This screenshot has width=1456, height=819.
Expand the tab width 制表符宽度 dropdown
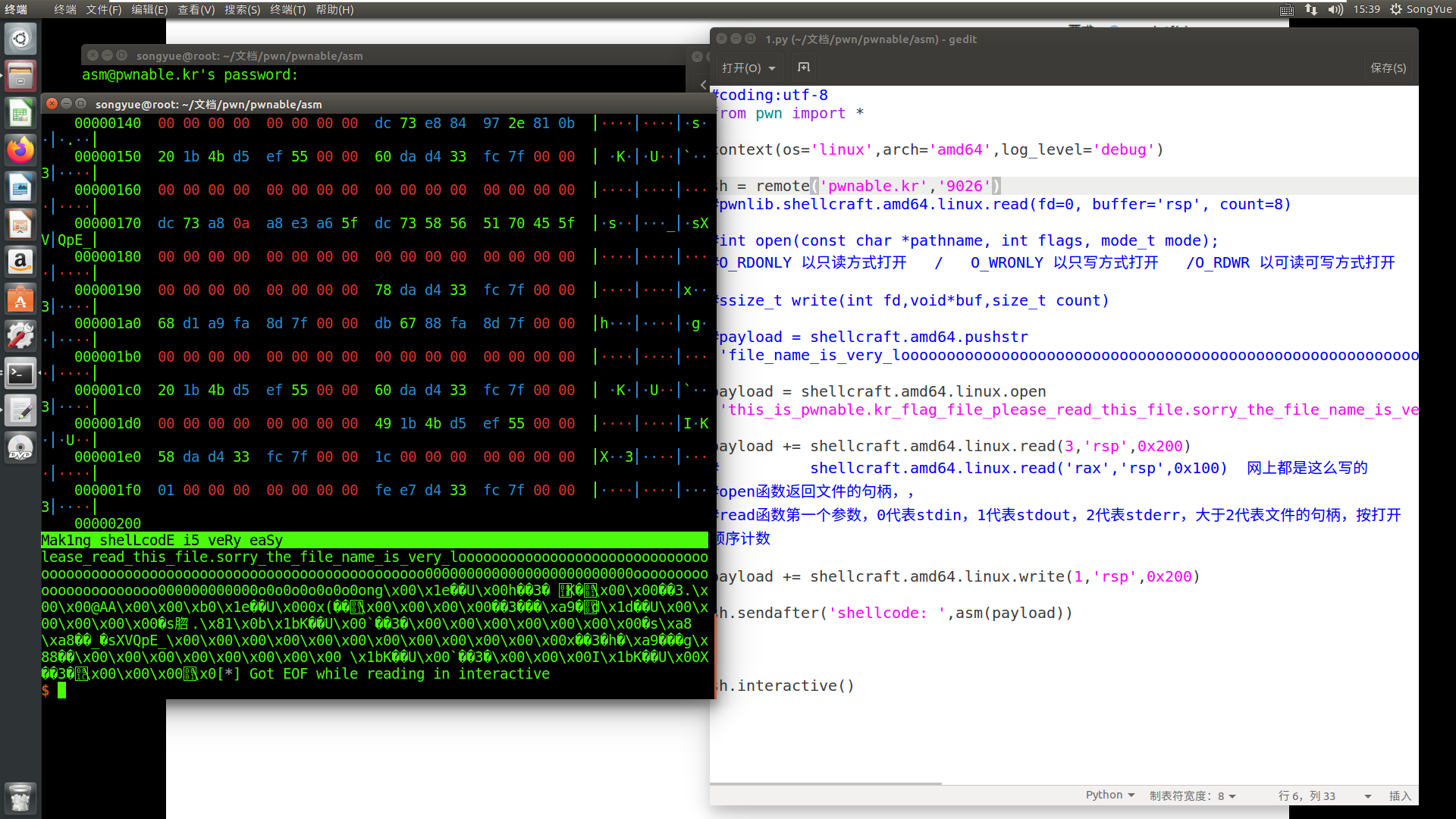coord(1192,795)
